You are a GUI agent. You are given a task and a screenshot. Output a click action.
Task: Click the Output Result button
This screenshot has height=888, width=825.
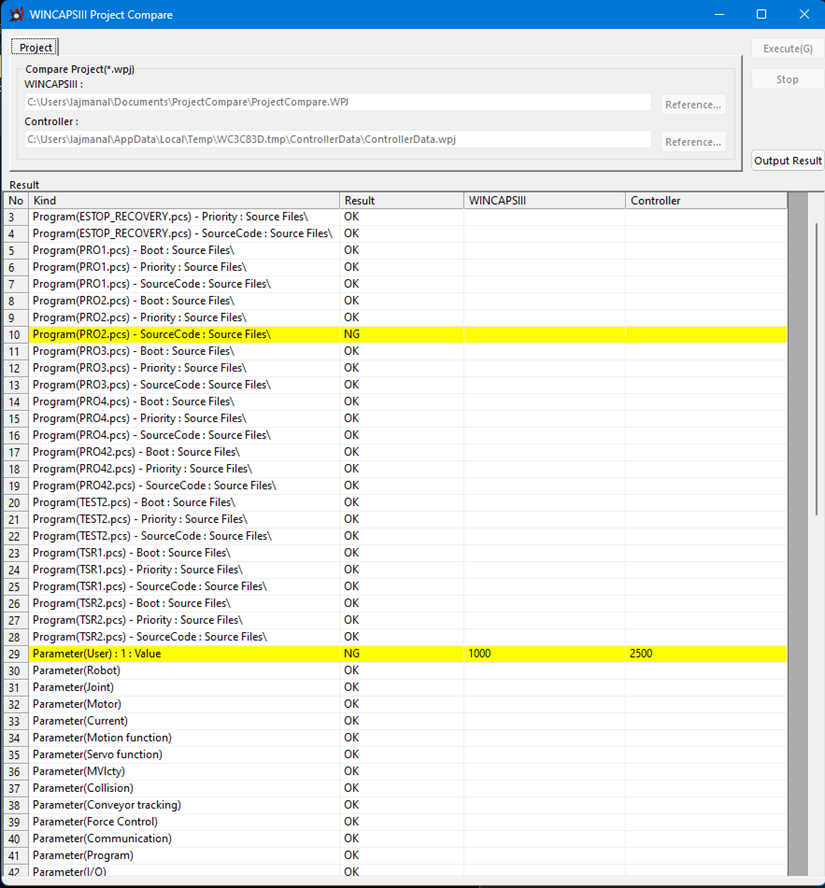(788, 160)
